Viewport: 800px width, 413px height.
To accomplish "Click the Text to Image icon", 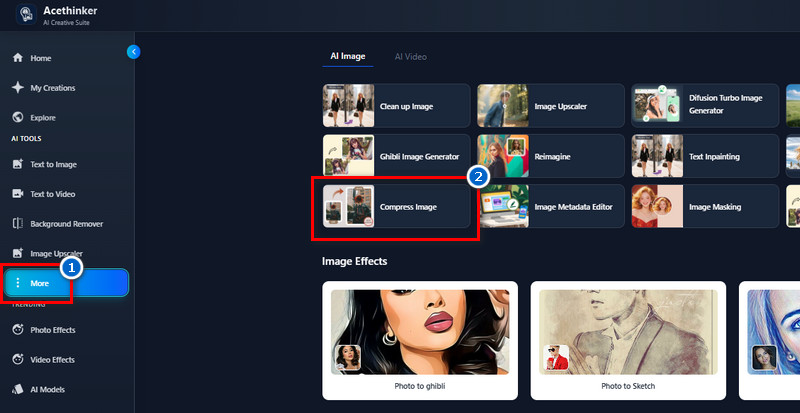I will point(18,164).
